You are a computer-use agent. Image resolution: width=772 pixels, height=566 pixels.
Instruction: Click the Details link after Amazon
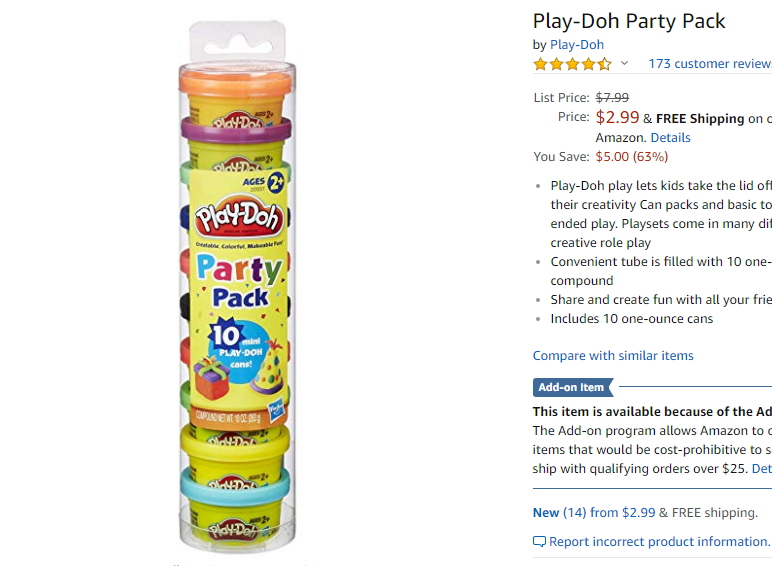point(671,138)
